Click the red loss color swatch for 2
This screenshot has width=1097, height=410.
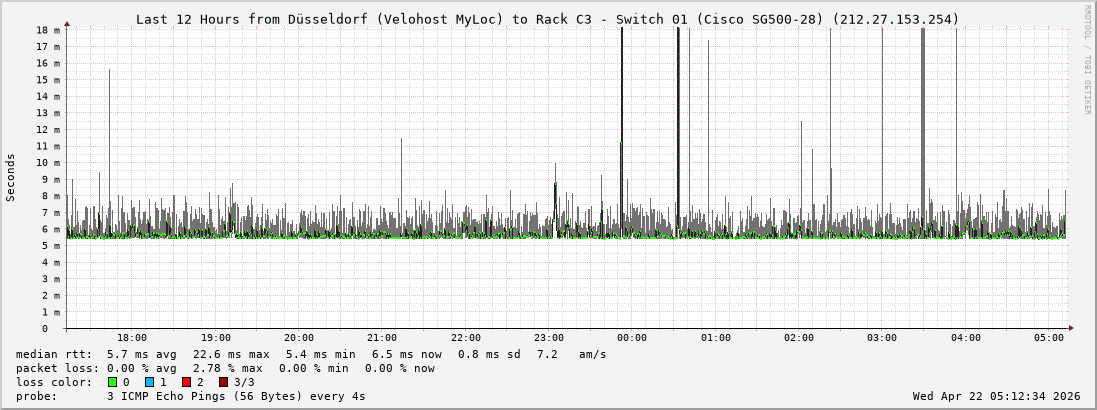point(187,382)
